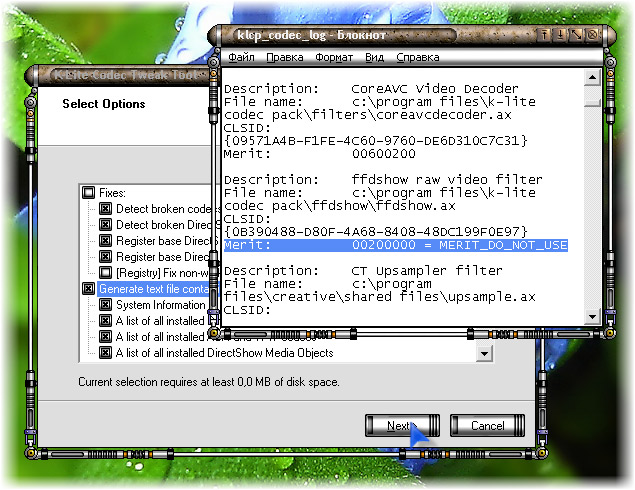The image size is (635, 490).
Task: Click the CoreAVC Video Decoder description line
Action: 371,89
